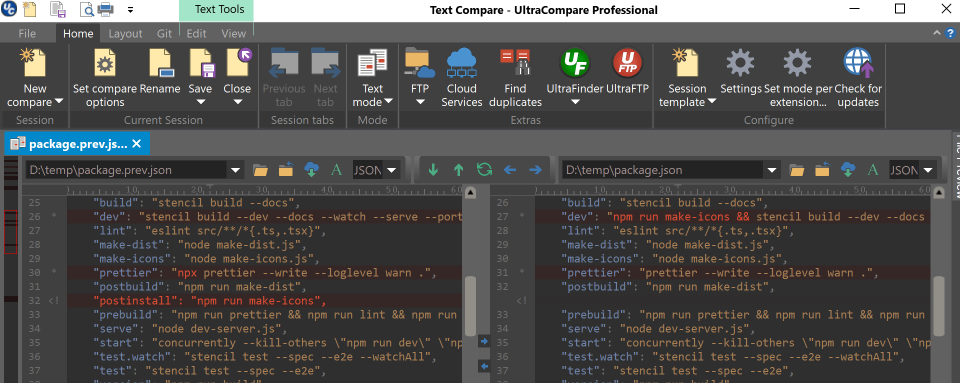Click the blue merge left arrow in toolbar
The image size is (960, 383).
point(510,170)
